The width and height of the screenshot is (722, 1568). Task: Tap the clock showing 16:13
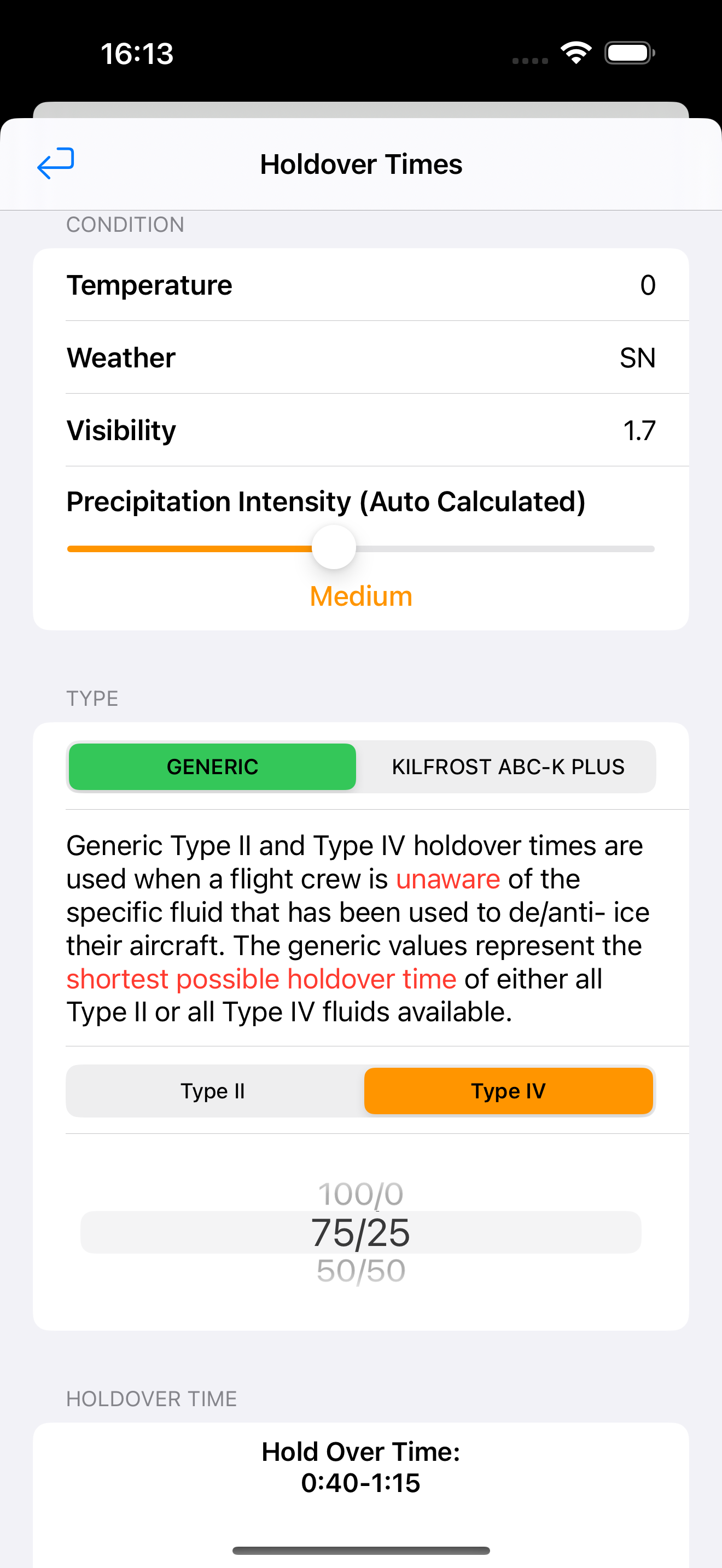click(x=137, y=54)
